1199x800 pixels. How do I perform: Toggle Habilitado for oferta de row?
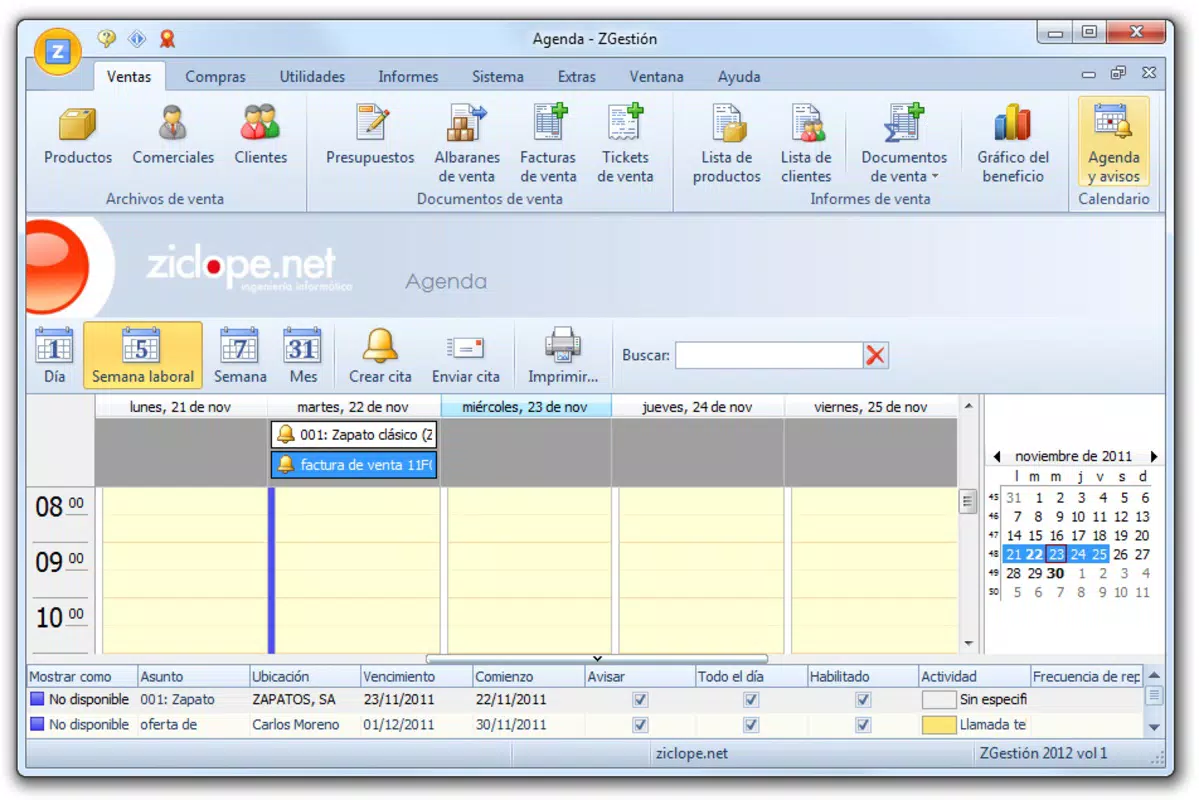(x=863, y=724)
